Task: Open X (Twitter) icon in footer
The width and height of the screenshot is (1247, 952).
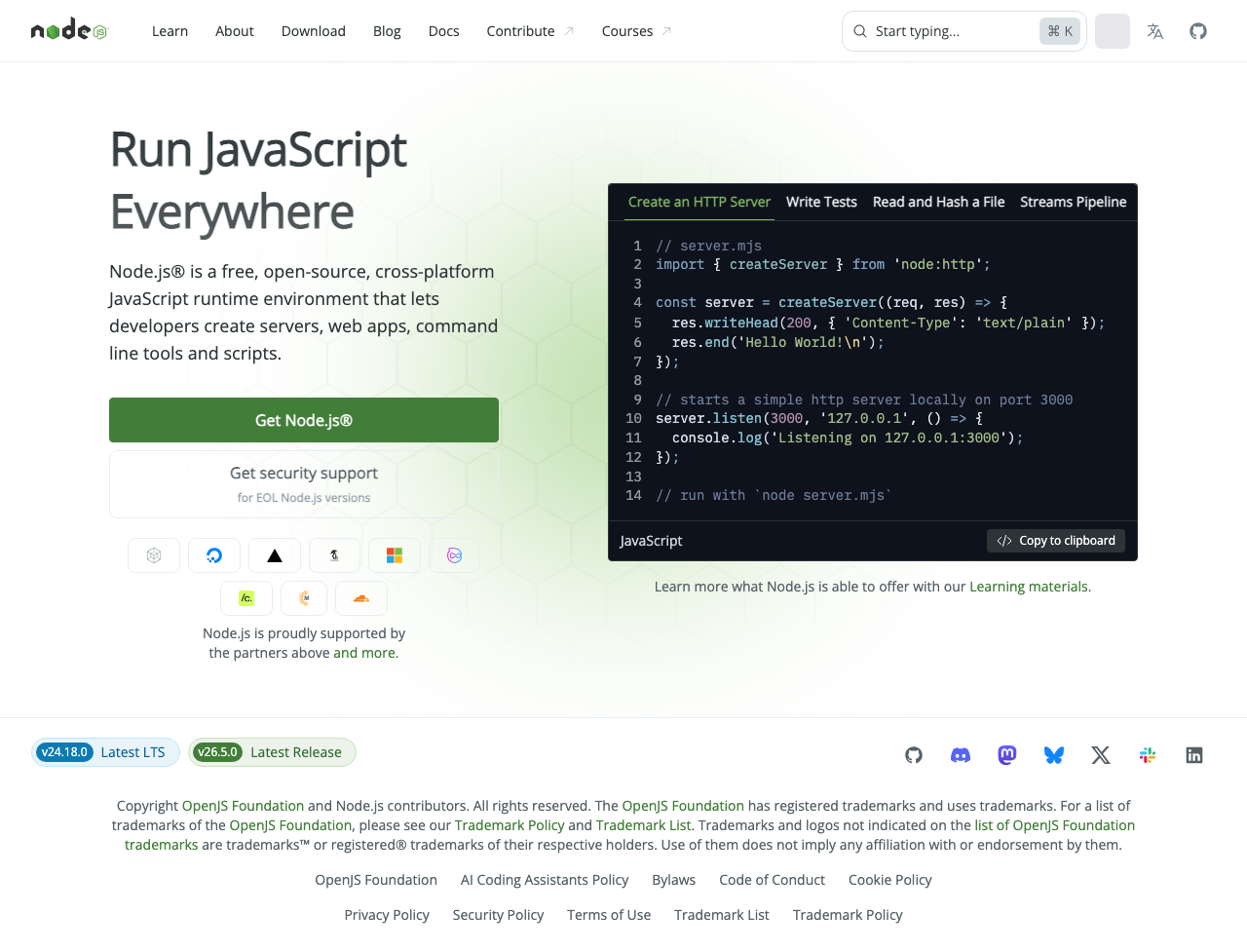Action: [x=1101, y=755]
